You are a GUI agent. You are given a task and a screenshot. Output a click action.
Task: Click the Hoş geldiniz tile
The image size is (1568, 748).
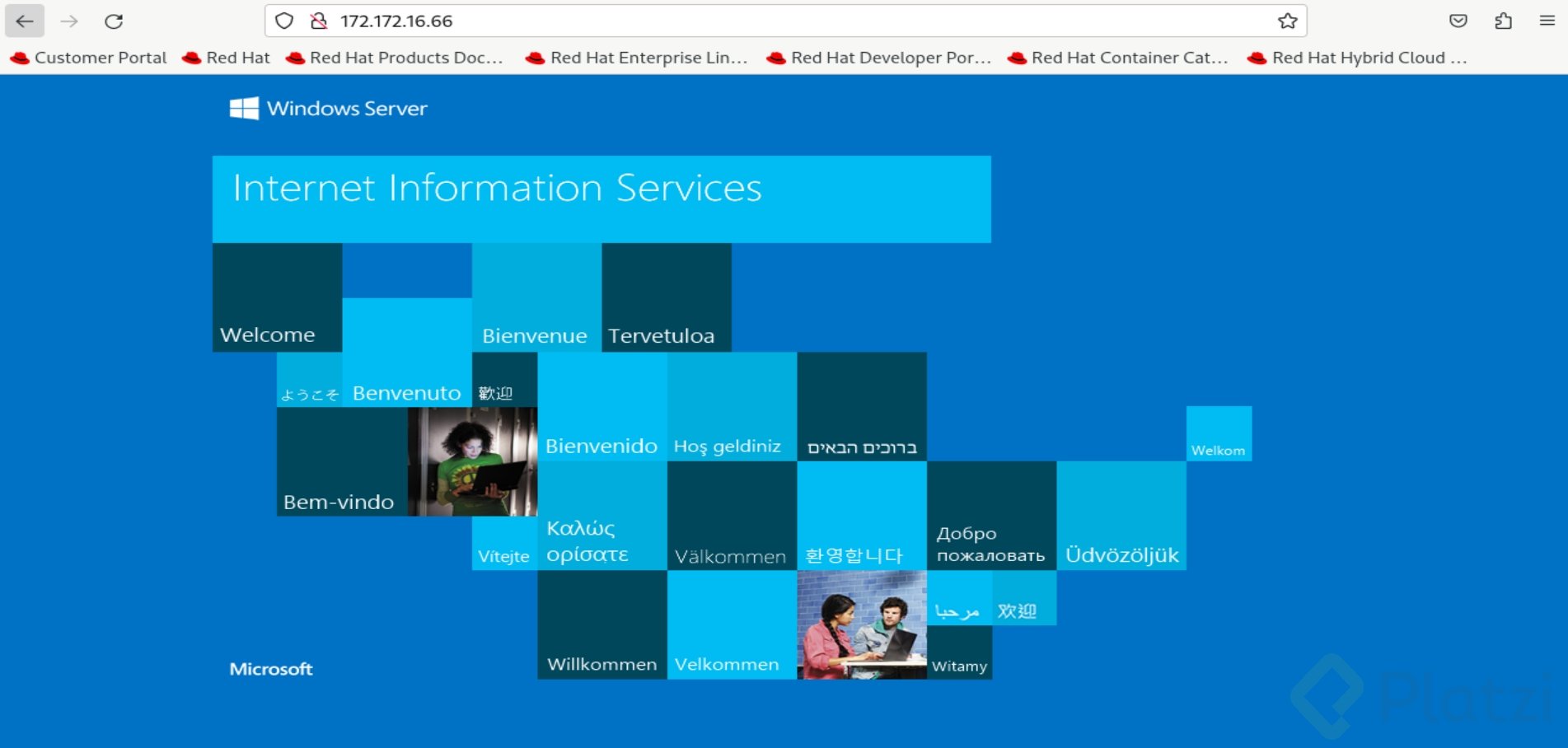732,406
